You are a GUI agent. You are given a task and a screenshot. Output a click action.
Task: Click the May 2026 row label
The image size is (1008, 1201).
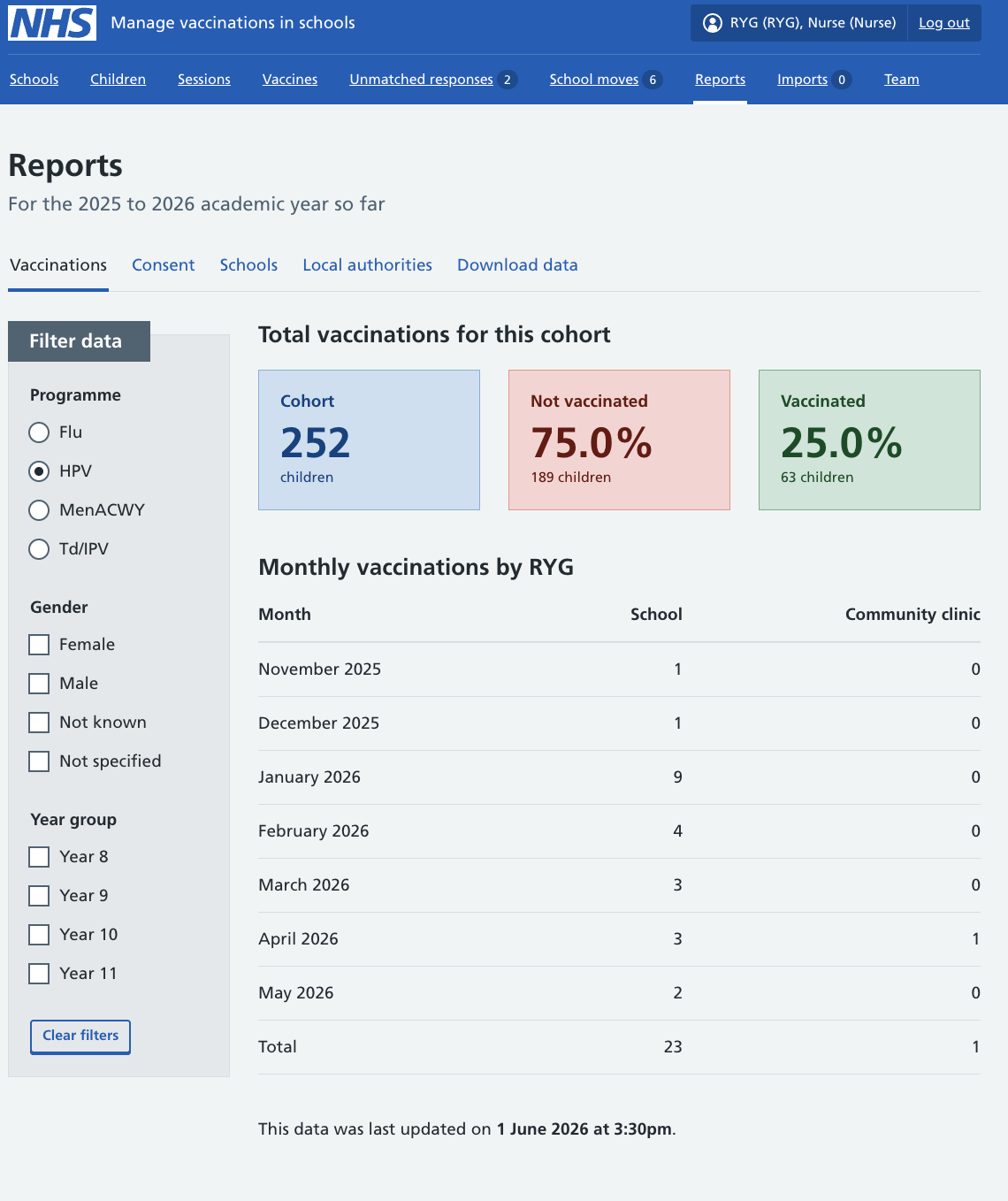tap(296, 993)
